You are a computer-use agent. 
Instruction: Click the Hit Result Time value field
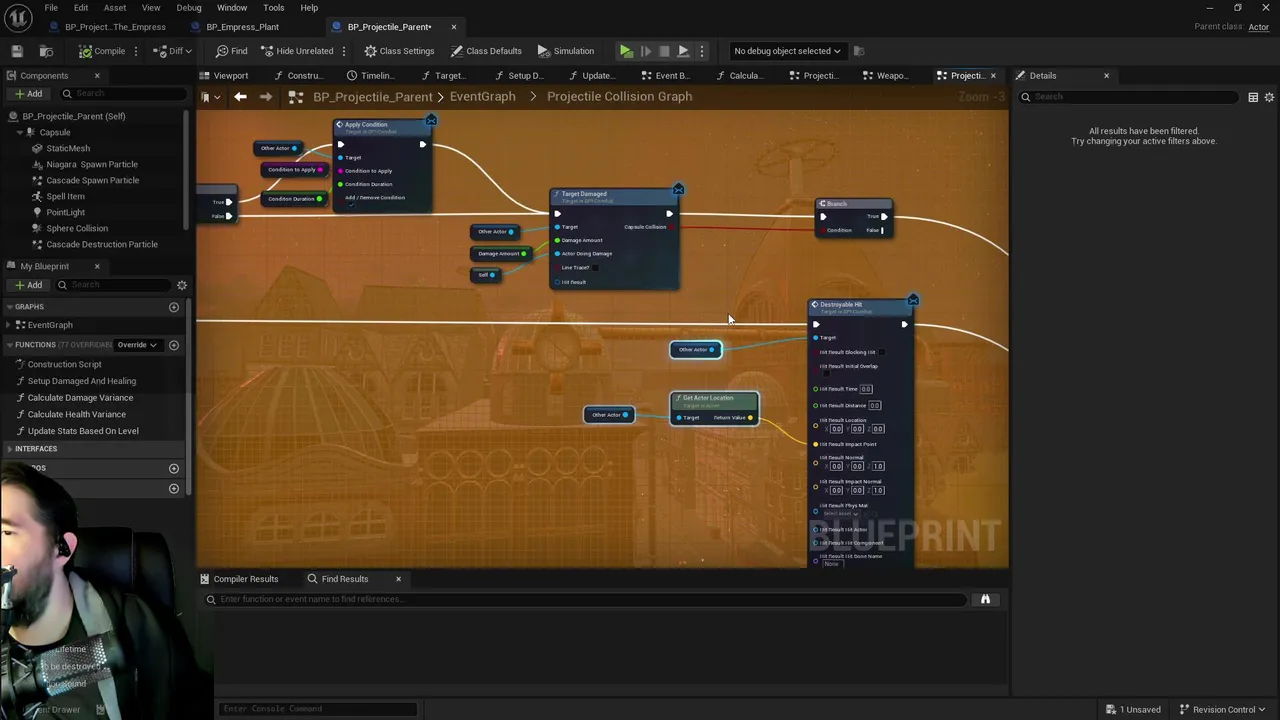tap(866, 389)
